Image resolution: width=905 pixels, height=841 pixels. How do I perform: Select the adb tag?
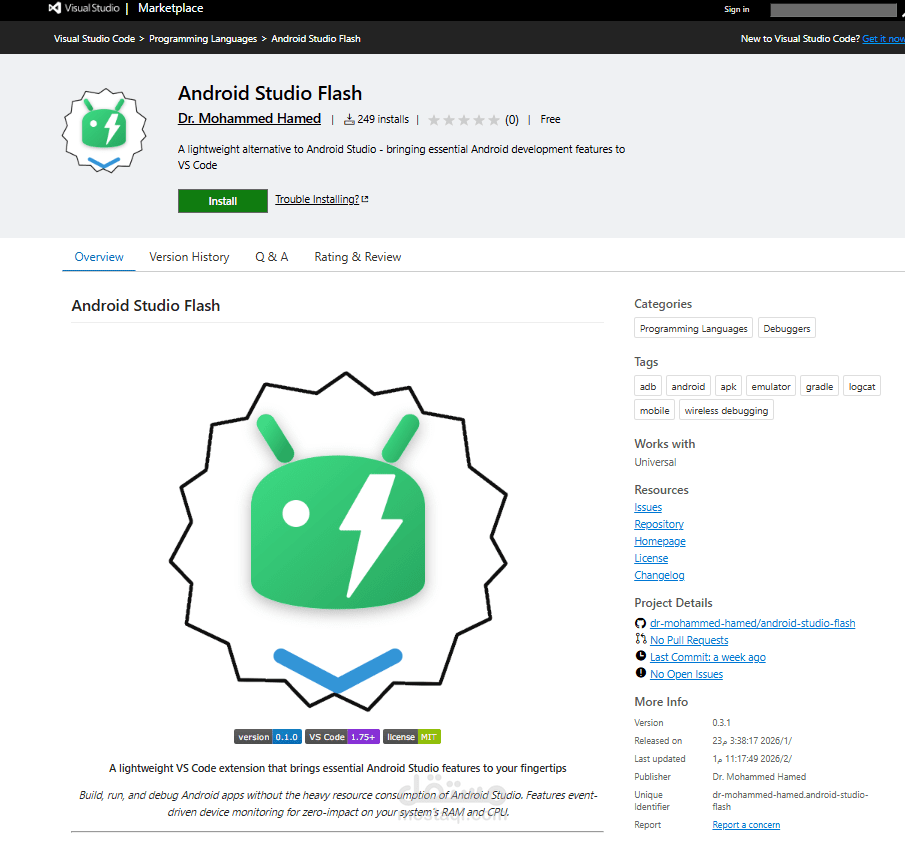pyautogui.click(x=647, y=386)
